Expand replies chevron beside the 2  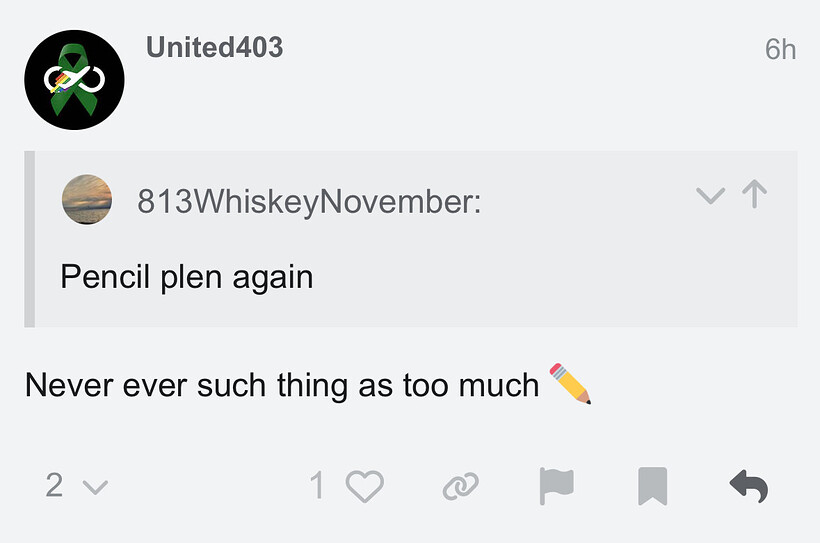(x=95, y=488)
